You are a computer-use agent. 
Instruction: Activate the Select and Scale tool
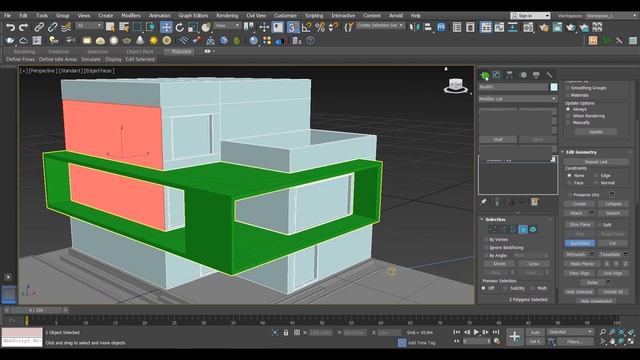click(193, 27)
